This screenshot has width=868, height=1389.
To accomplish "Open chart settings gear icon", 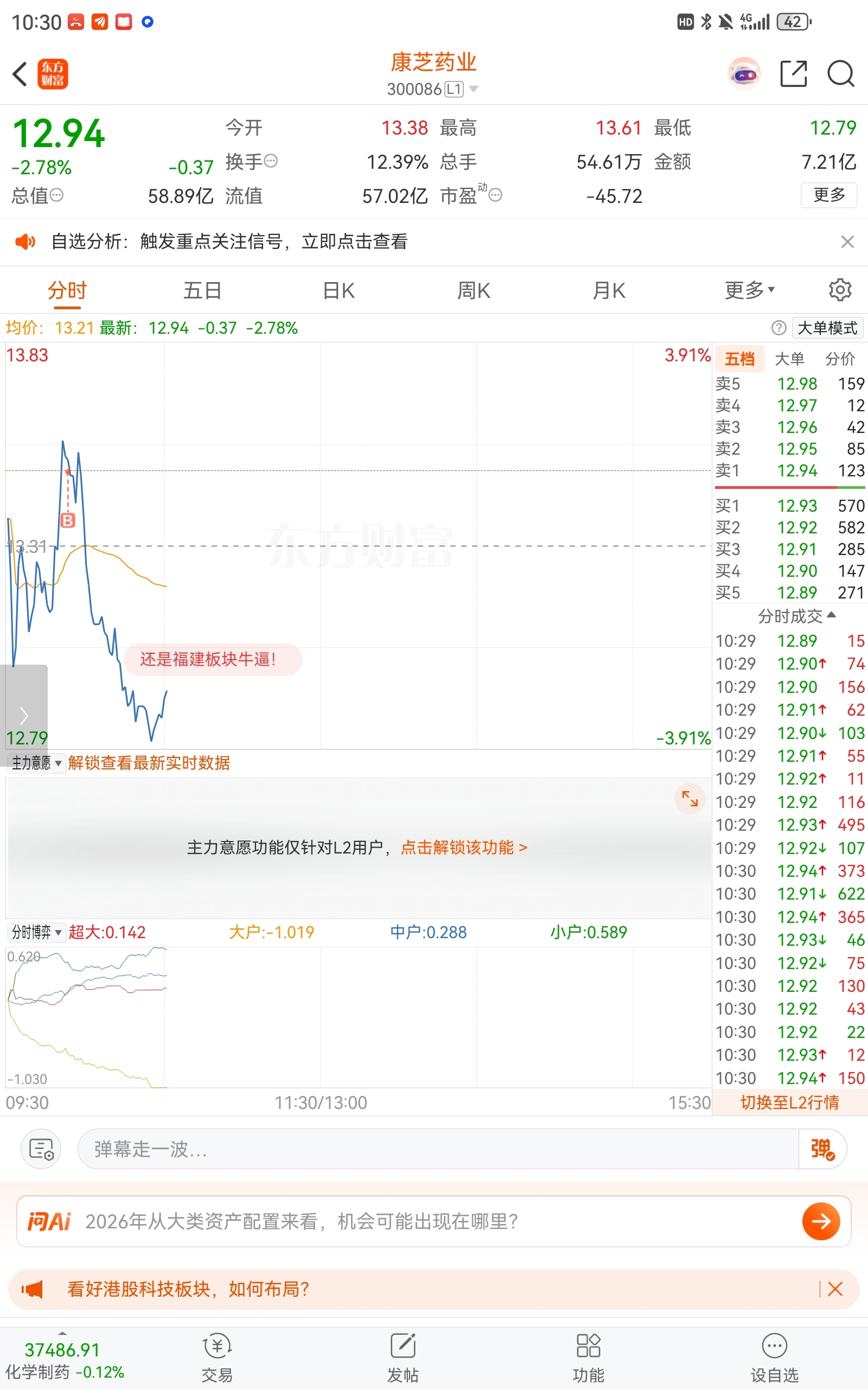I will click(840, 290).
